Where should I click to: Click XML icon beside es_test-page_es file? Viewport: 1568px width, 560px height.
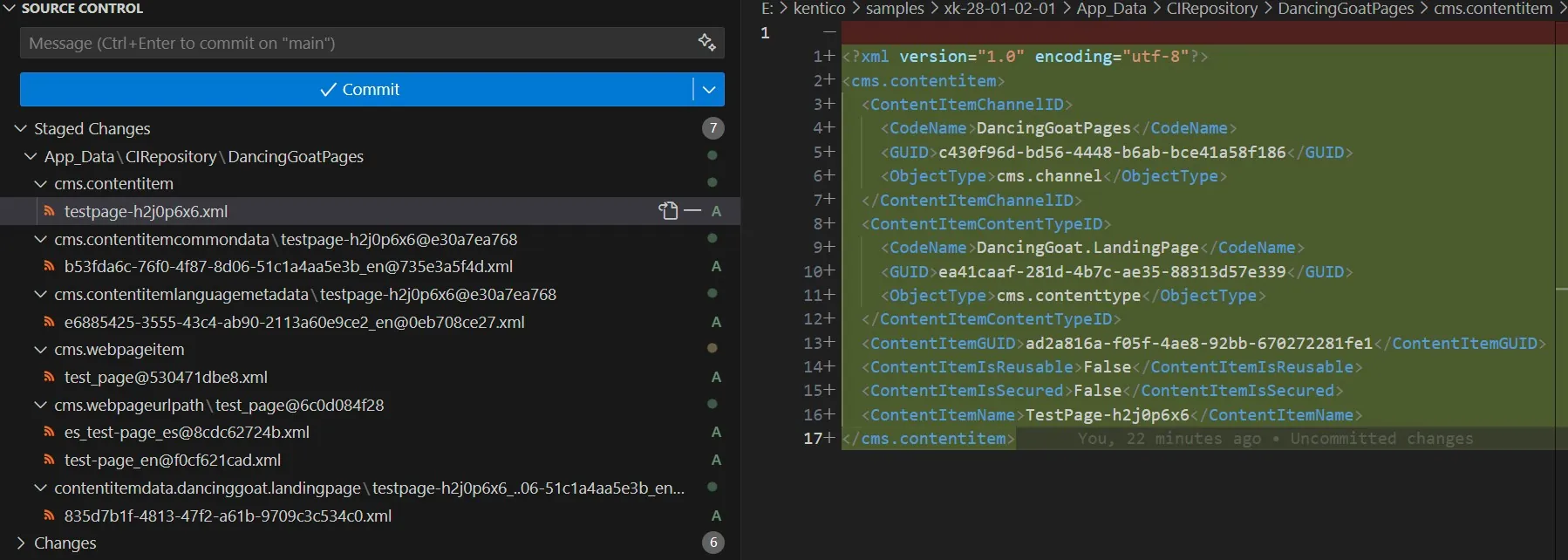click(x=50, y=432)
